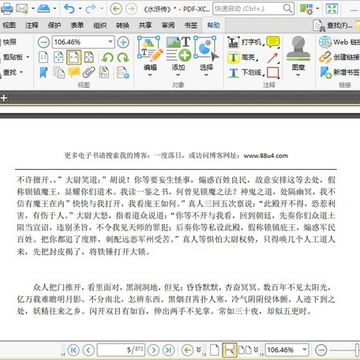Click the Redo arrow icon
360x360 pixels.
[x=91, y=8]
